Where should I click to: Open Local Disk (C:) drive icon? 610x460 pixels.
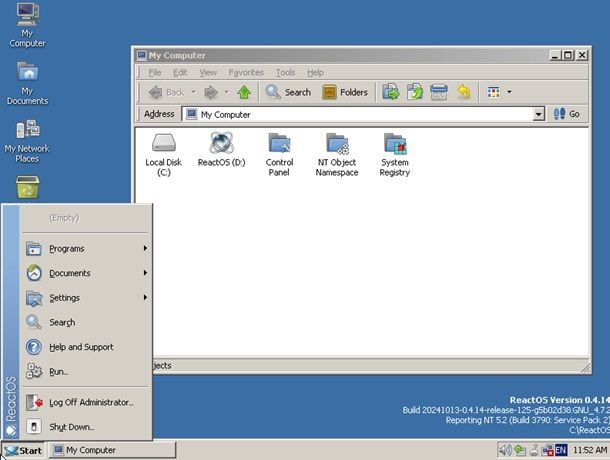(x=163, y=155)
